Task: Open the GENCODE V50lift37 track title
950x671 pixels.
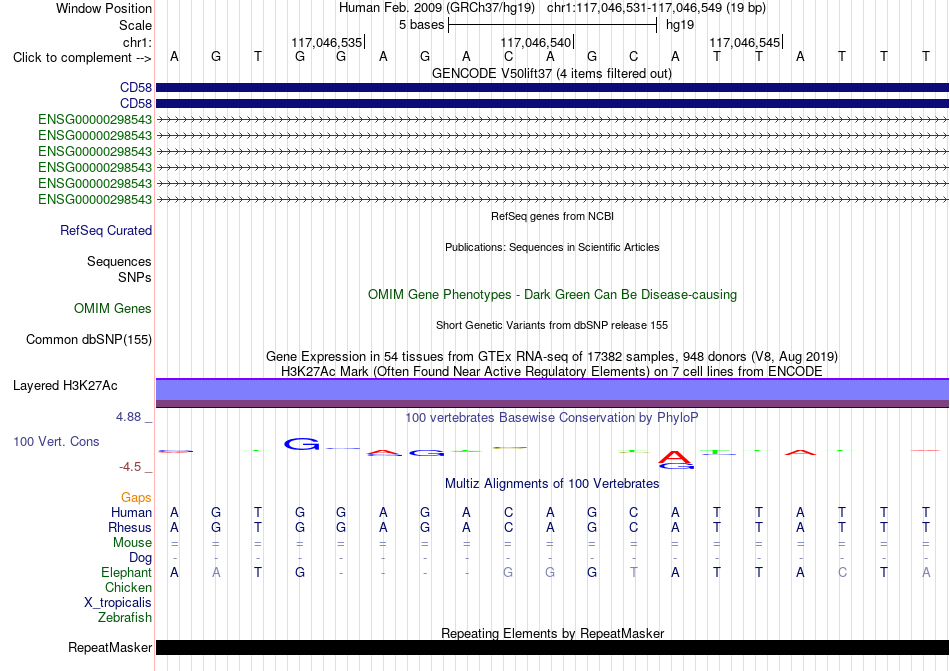Action: click(x=552, y=74)
